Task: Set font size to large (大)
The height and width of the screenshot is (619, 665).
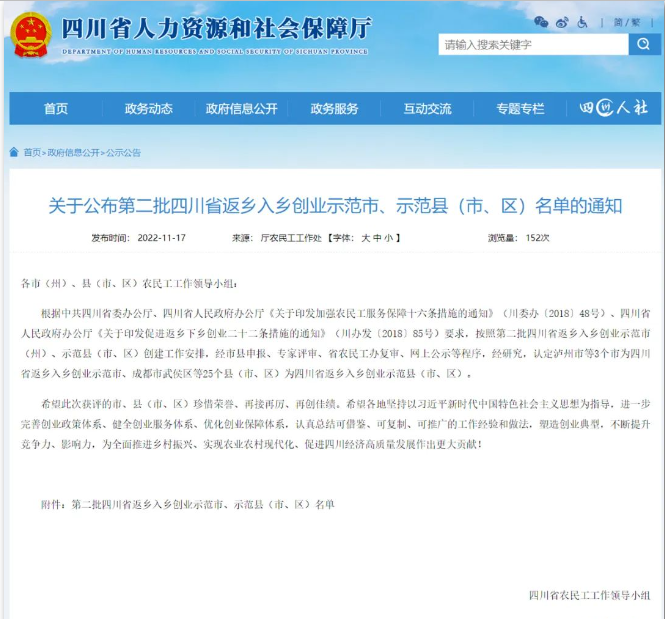Action: (x=365, y=239)
